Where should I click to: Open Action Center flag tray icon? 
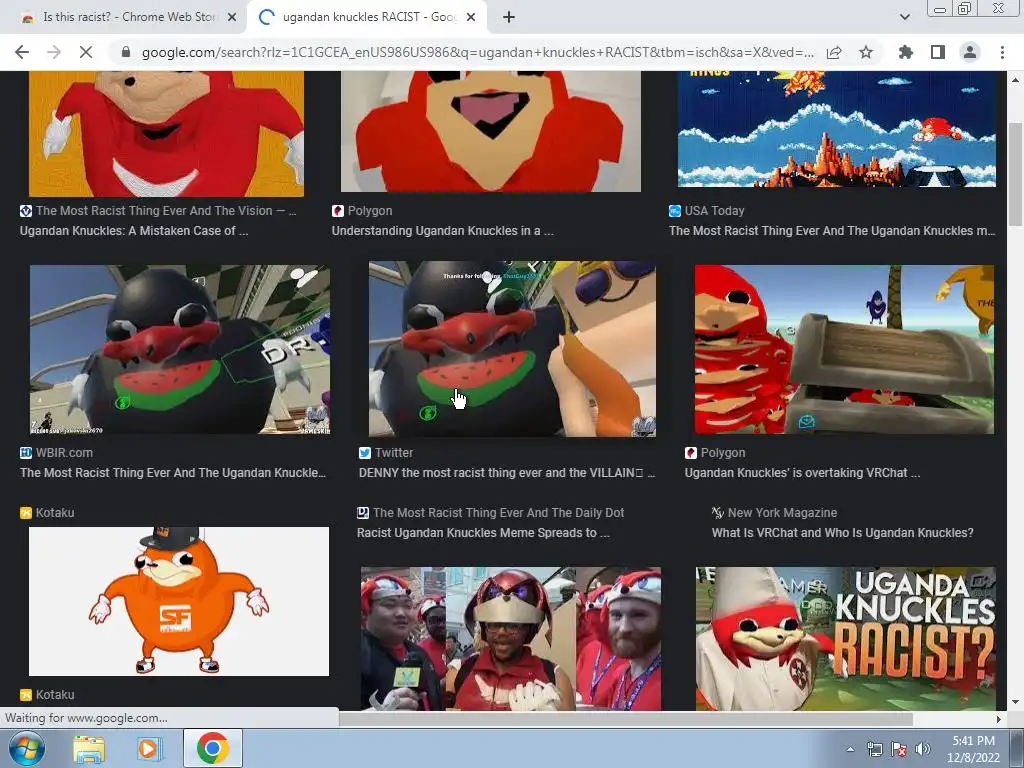[899, 749]
